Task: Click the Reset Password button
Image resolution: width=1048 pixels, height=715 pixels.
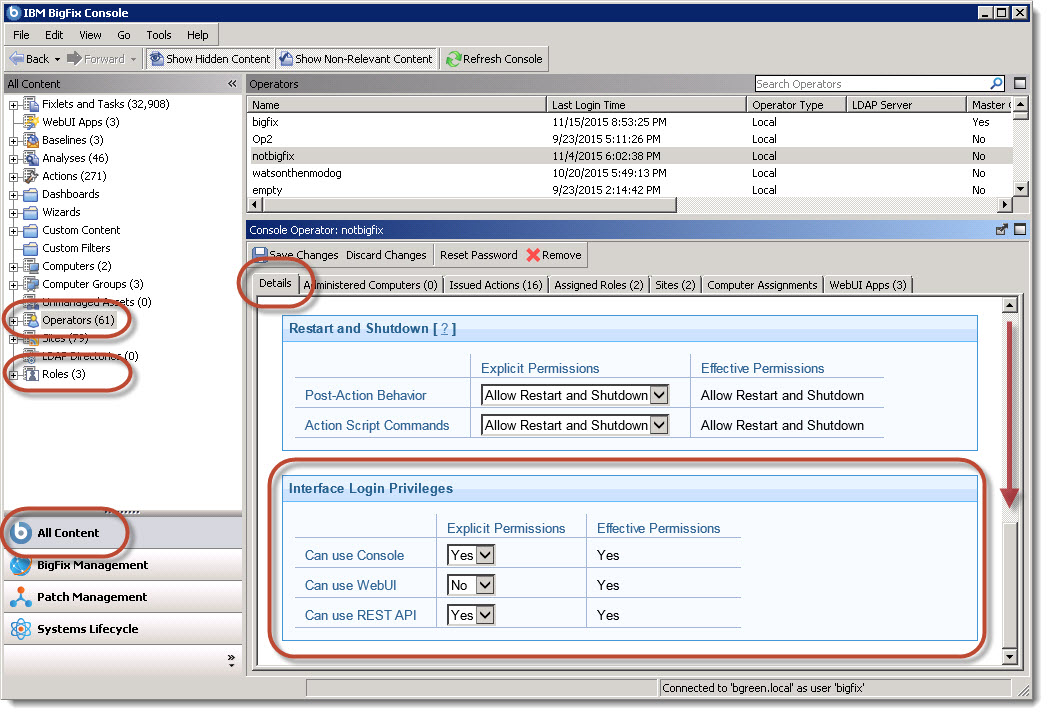Action: click(478, 255)
